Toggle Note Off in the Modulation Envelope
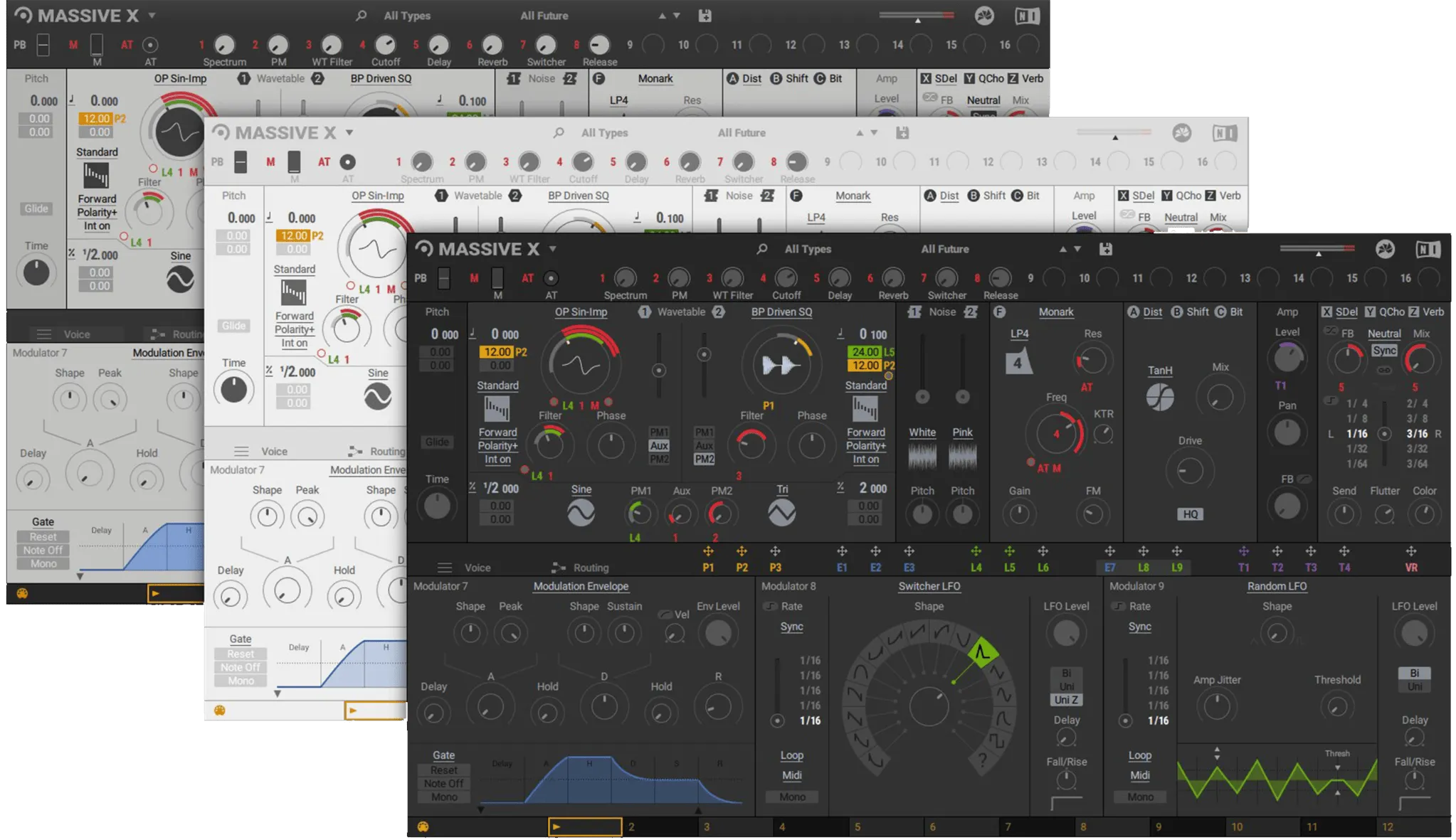The width and height of the screenshot is (1456, 840). point(444,783)
